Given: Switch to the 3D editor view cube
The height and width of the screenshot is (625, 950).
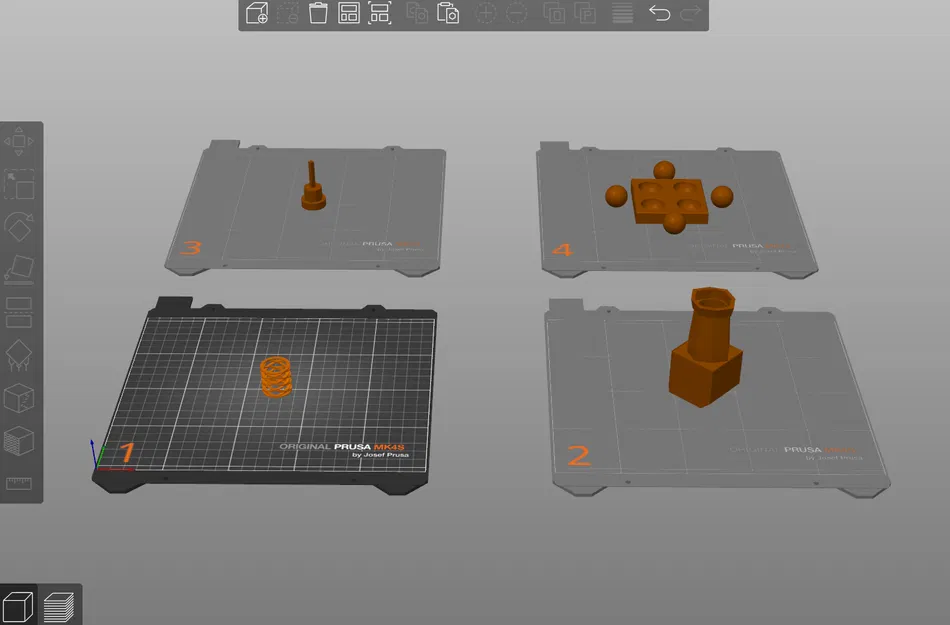Looking at the screenshot, I should (x=18, y=606).
